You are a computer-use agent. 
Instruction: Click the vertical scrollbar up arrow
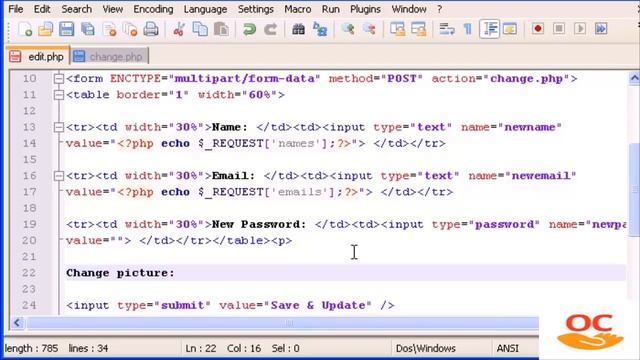(634, 78)
